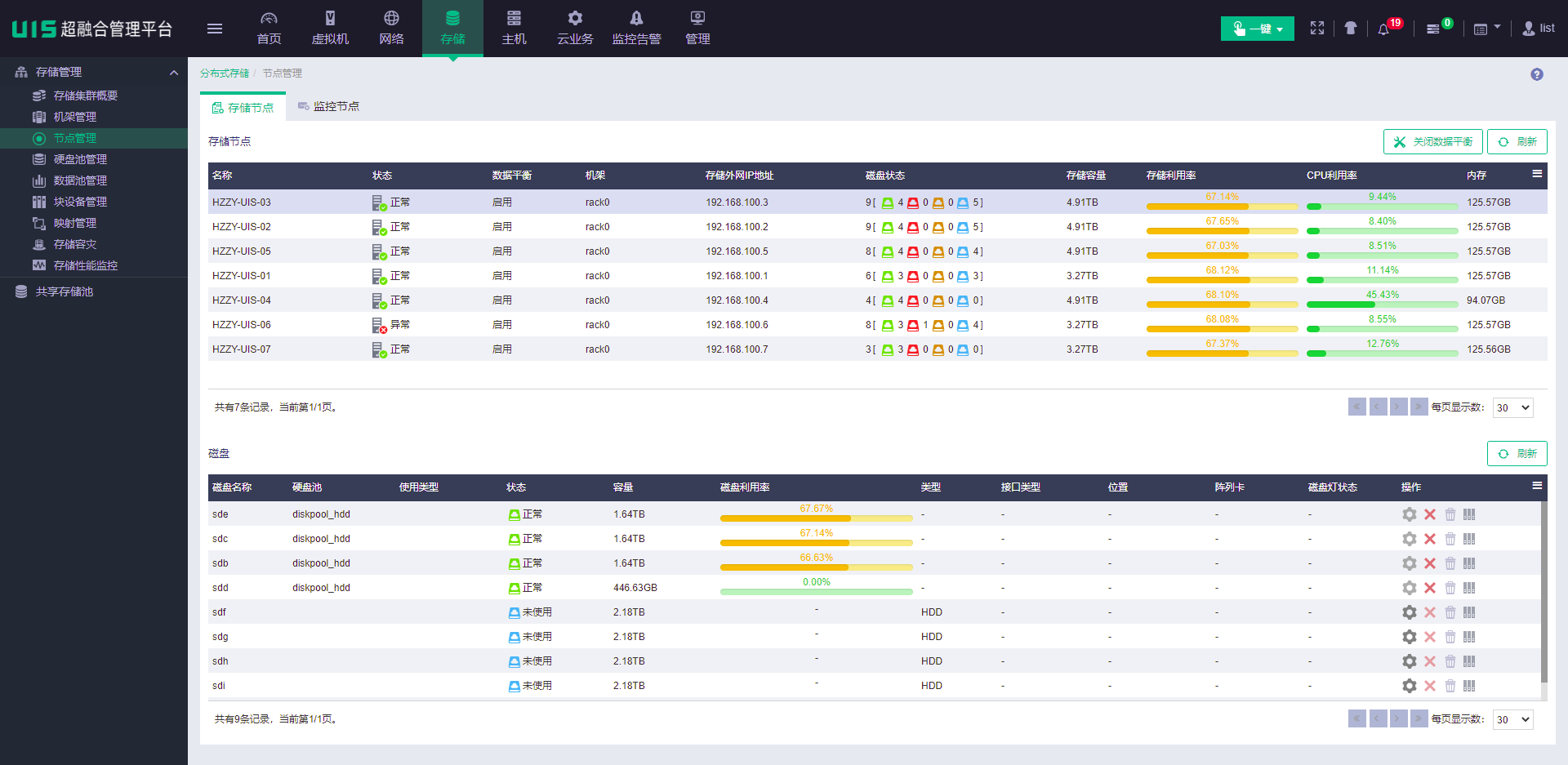
Task: Collapse the 存储管理 sidebar section
Action: [x=174, y=73]
